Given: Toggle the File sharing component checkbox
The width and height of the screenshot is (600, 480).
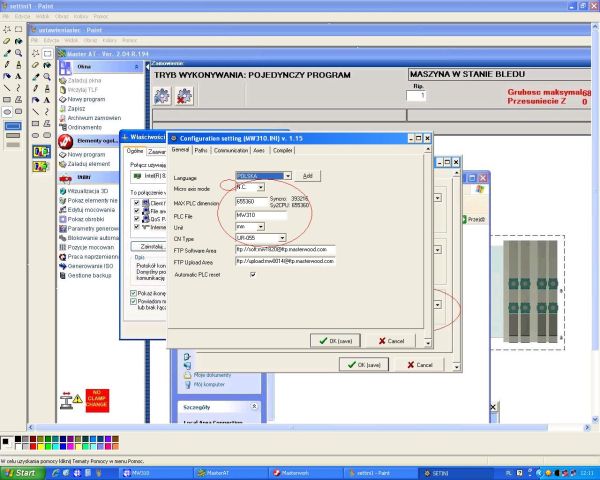Looking at the screenshot, I should click(137, 211).
